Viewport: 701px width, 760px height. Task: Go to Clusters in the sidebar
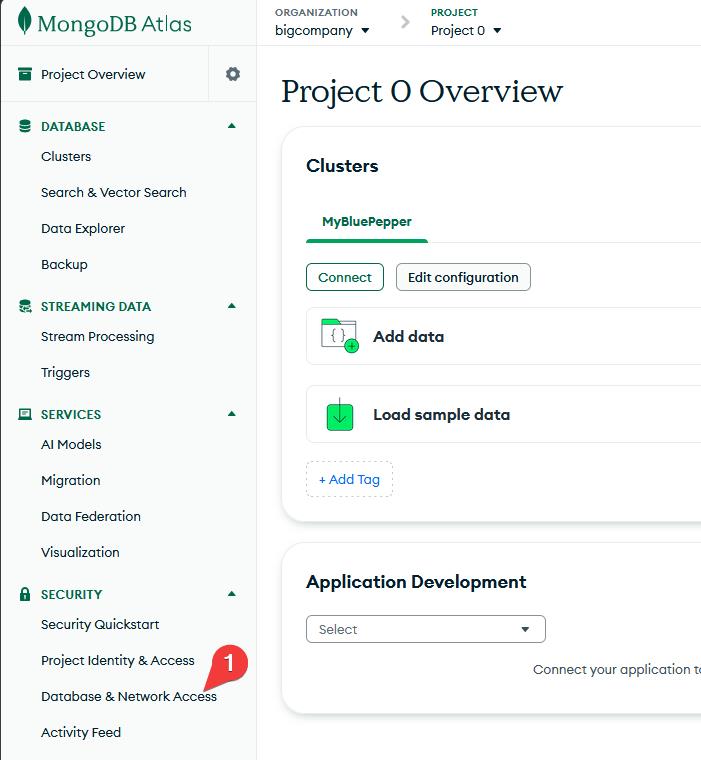point(66,157)
